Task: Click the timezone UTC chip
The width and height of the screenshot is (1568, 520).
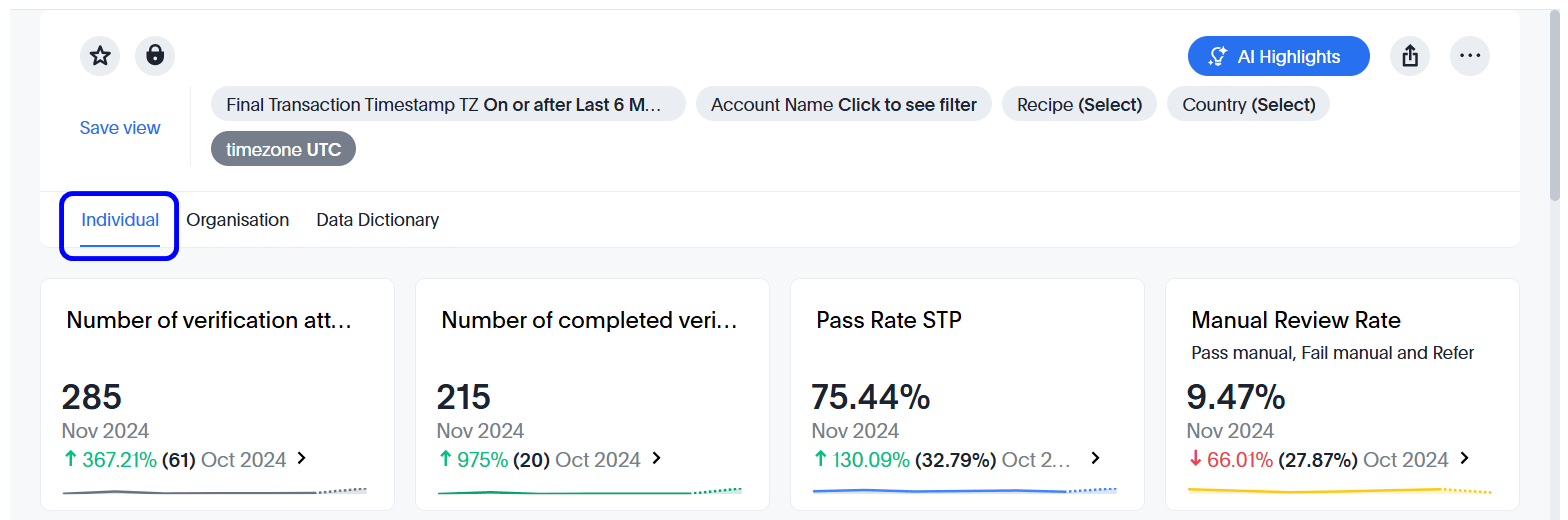Action: (x=283, y=150)
